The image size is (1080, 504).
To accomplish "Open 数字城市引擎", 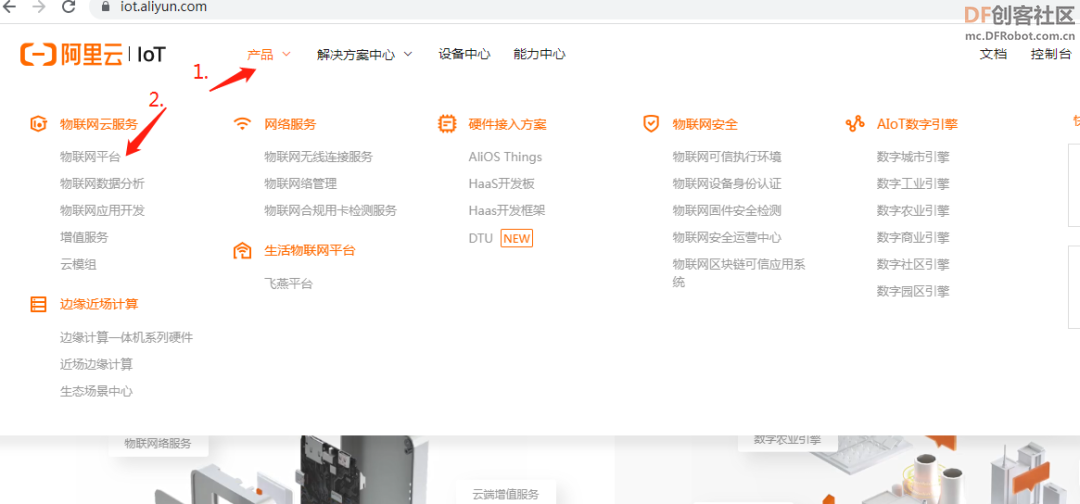I will pos(913,157).
